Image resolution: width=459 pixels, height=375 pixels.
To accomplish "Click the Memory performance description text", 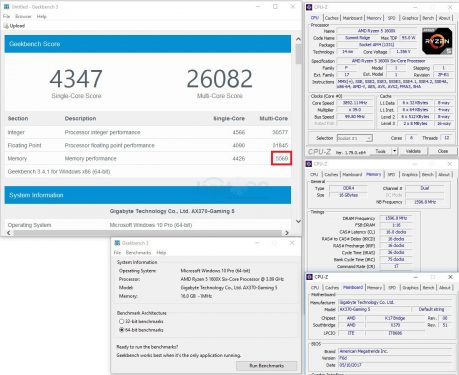I will tap(91, 158).
